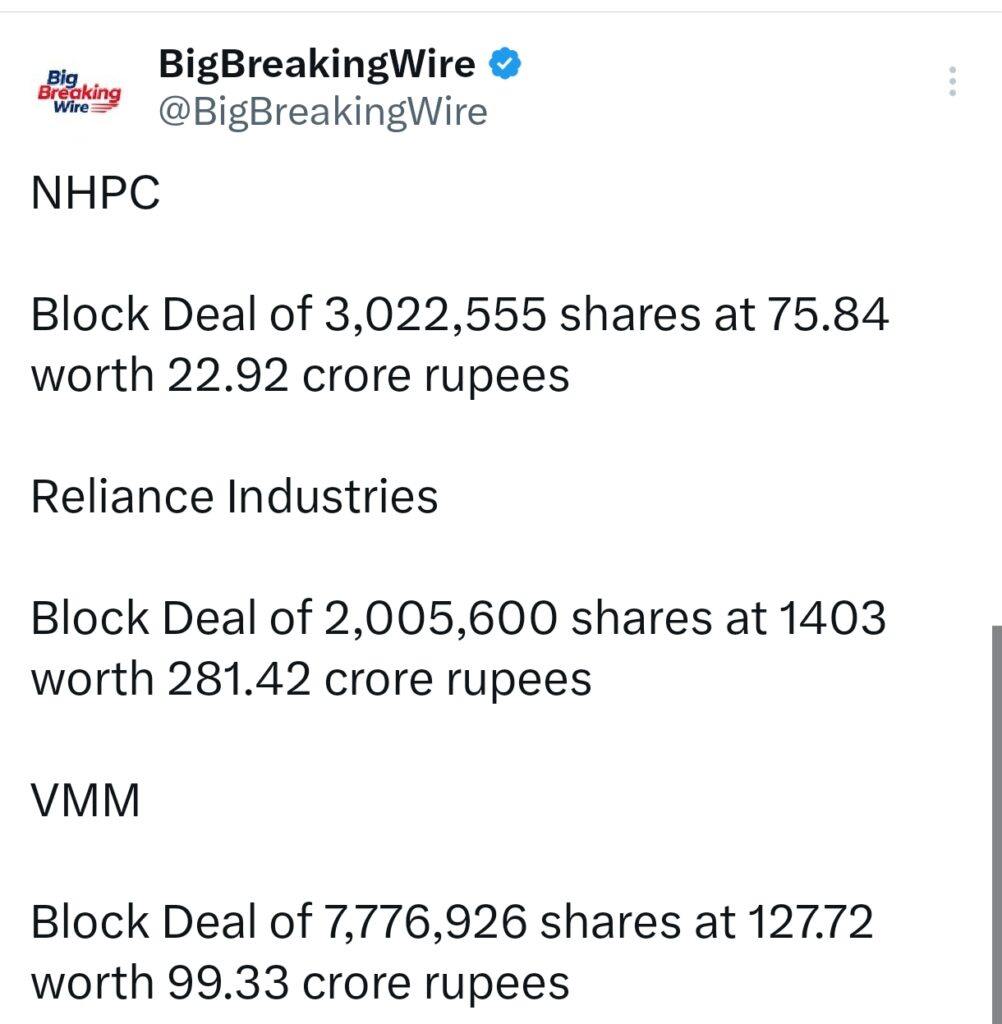Click the VMM block deal shares text
The height and width of the screenshot is (1024, 1002).
[x=452, y=922]
